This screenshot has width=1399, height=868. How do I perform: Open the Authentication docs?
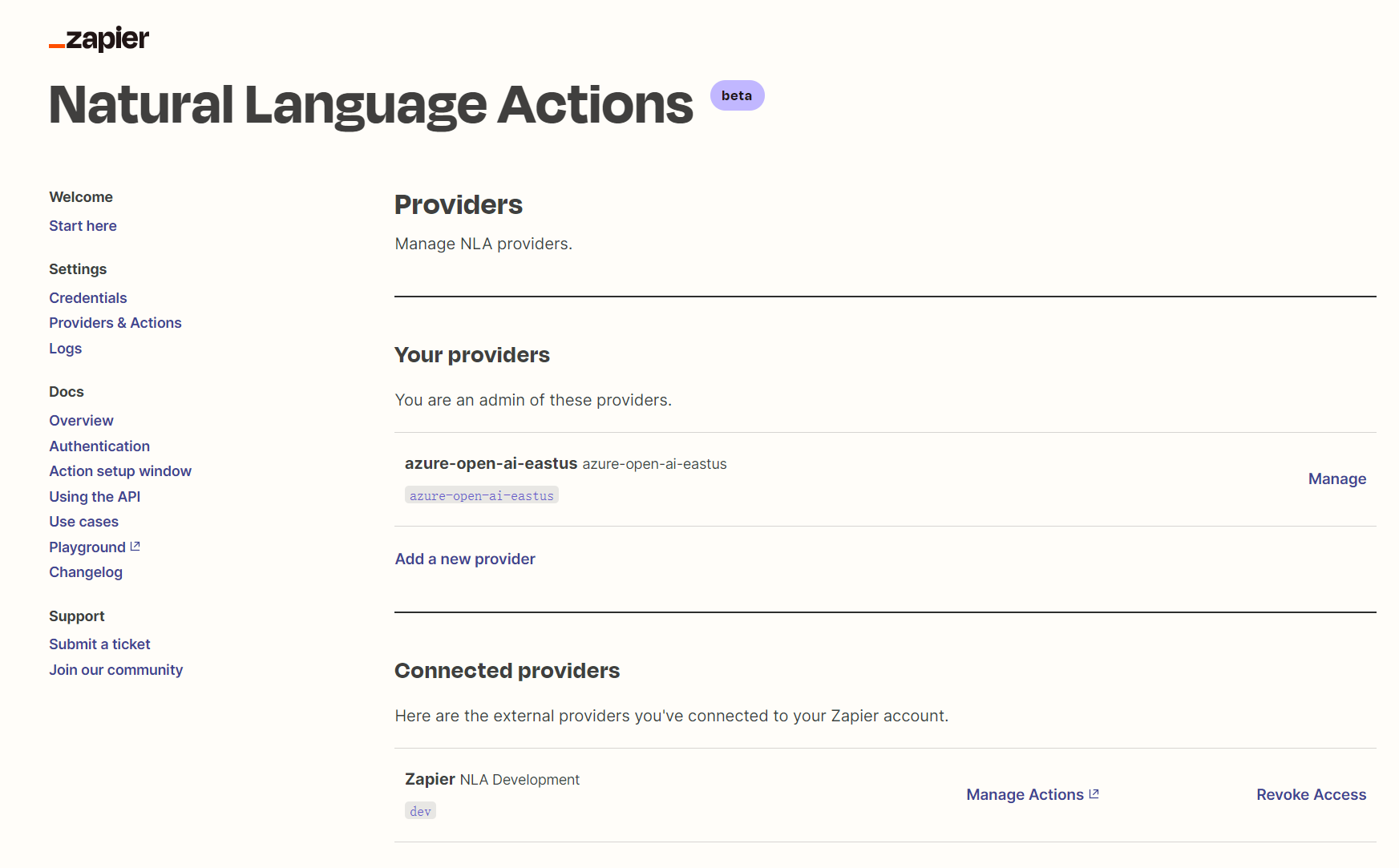pyautogui.click(x=99, y=446)
